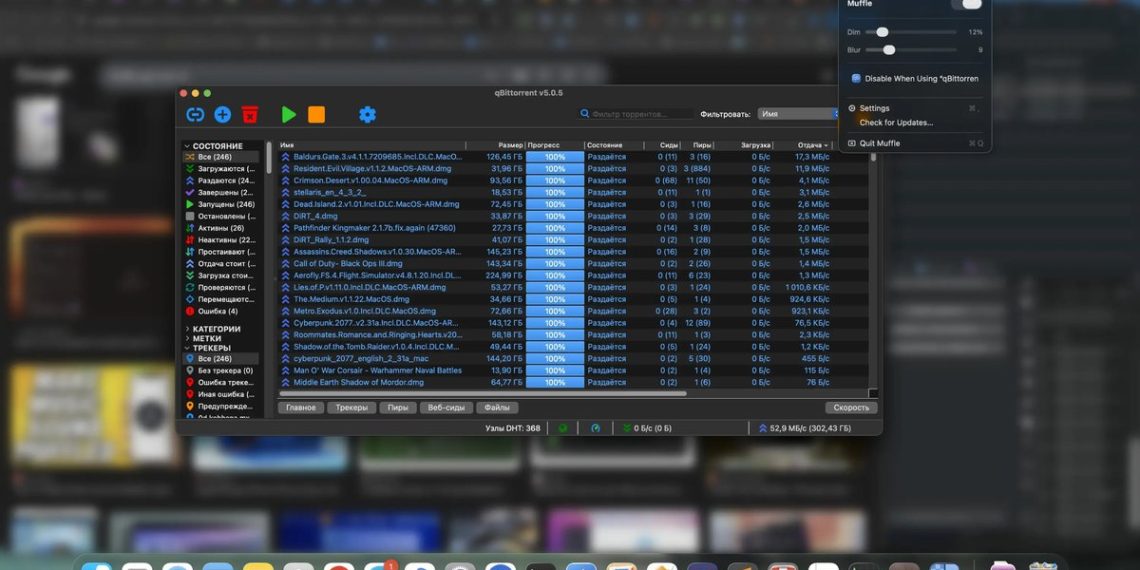The height and width of the screenshot is (570, 1140).
Task: Click the blue add torrent file icon
Action: tap(222, 115)
